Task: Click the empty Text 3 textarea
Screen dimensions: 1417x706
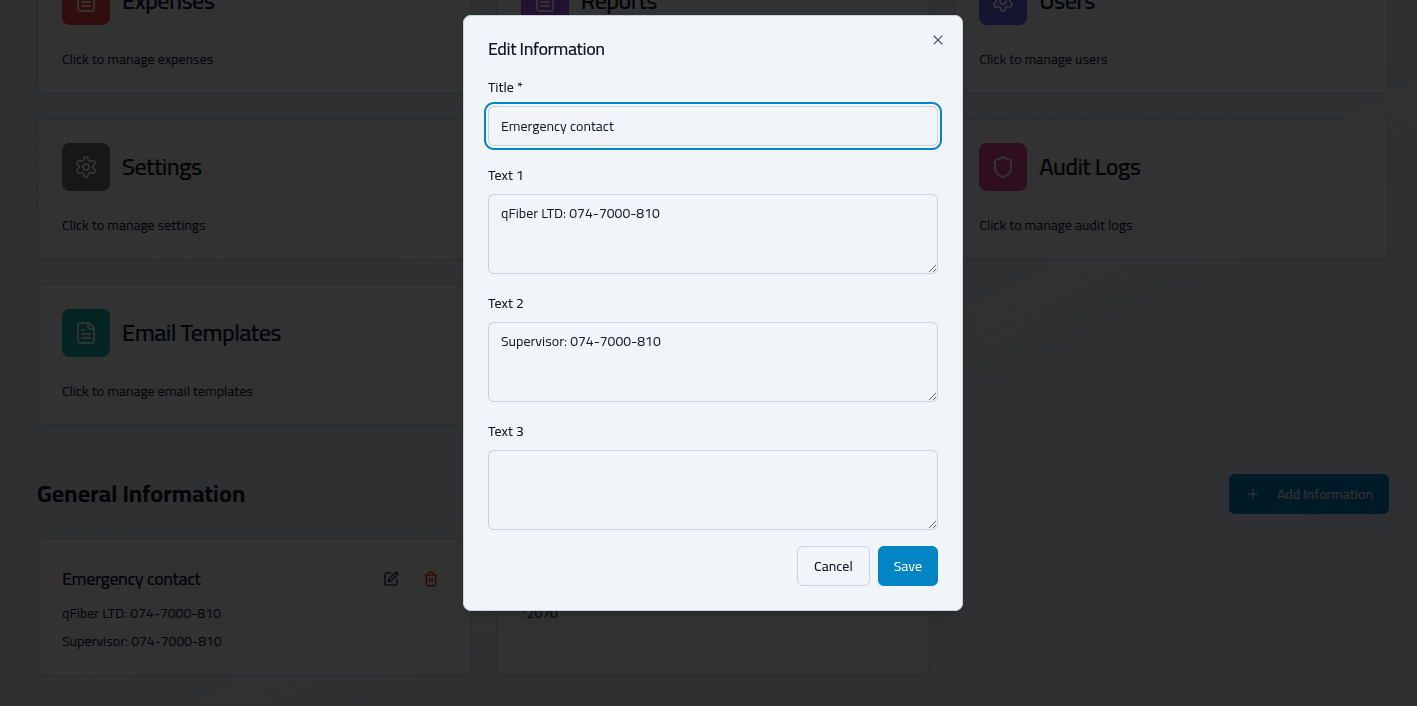Action: tap(712, 490)
